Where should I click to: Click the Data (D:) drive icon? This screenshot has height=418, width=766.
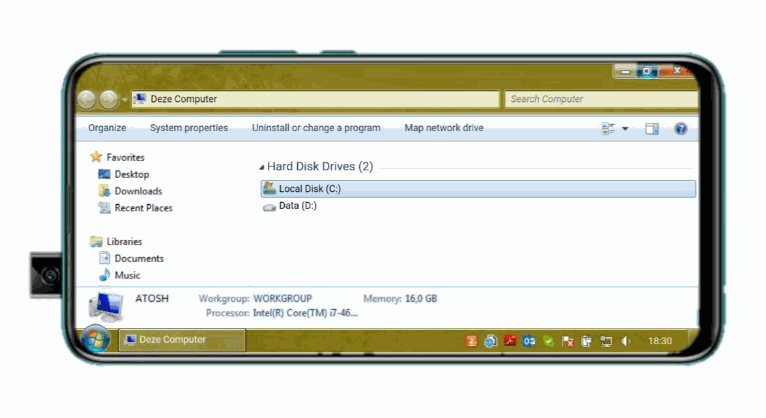[x=269, y=207]
